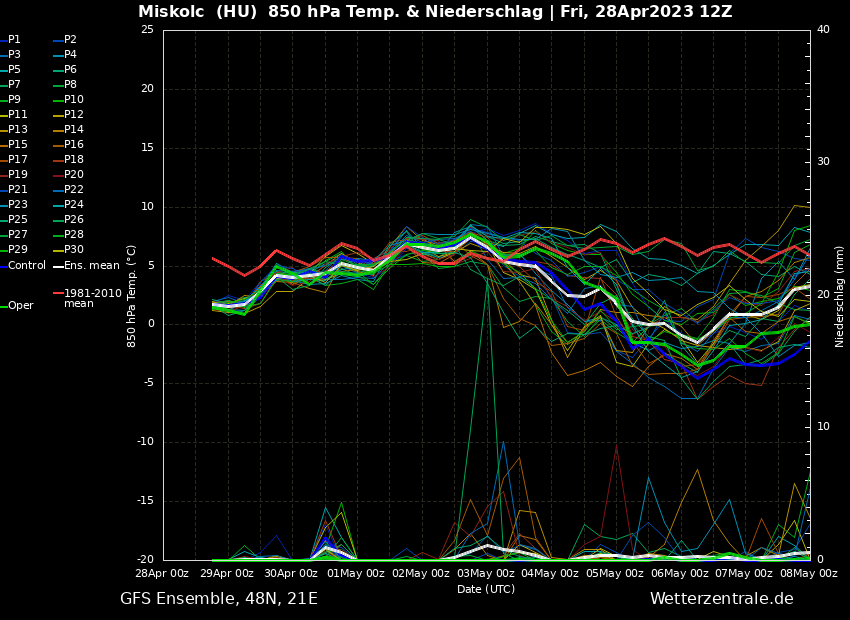Screen dimensions: 850x620
Task: Select the 06May 00z date tick label
Action: pyautogui.click(x=680, y=573)
